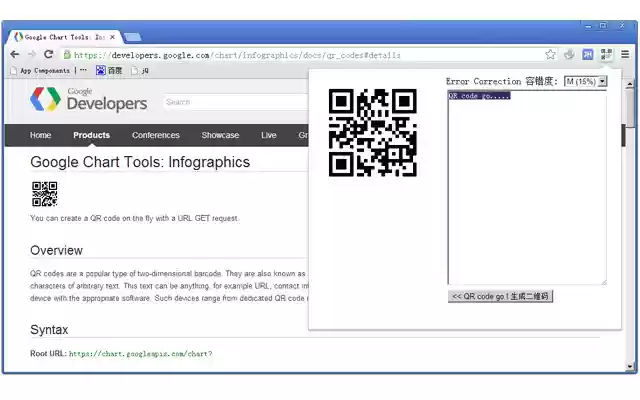Select the Google Chart Tools browser tab
The image size is (640, 400).
click(64, 37)
